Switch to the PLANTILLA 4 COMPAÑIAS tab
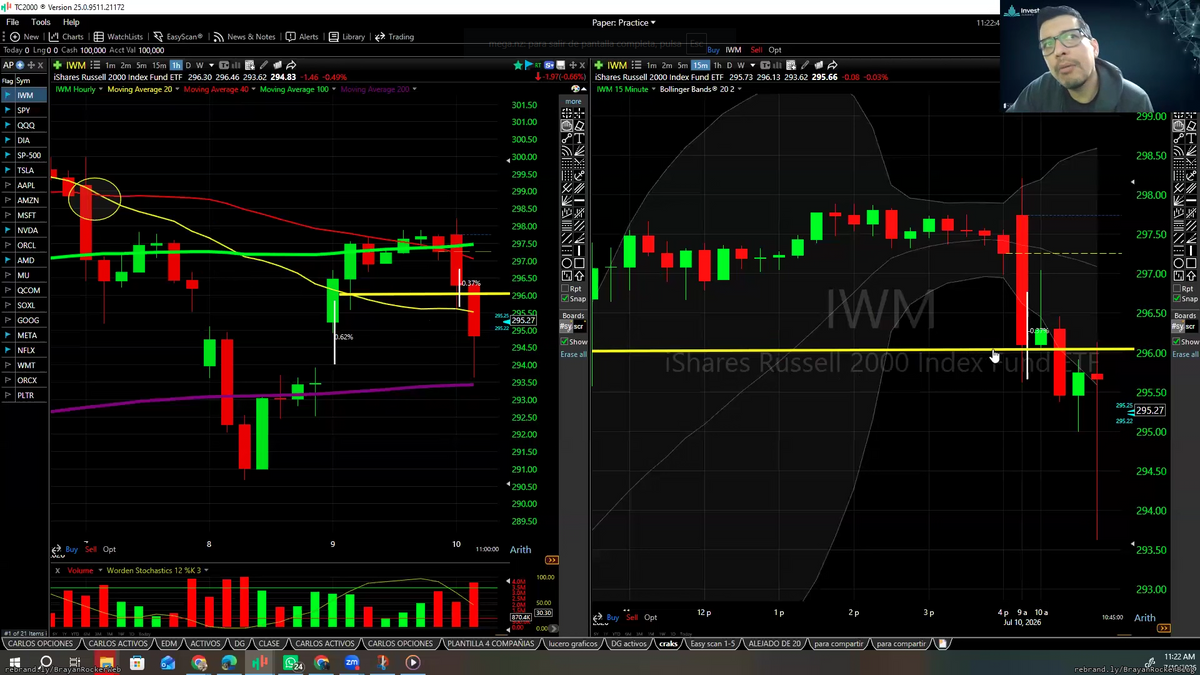 491,644
